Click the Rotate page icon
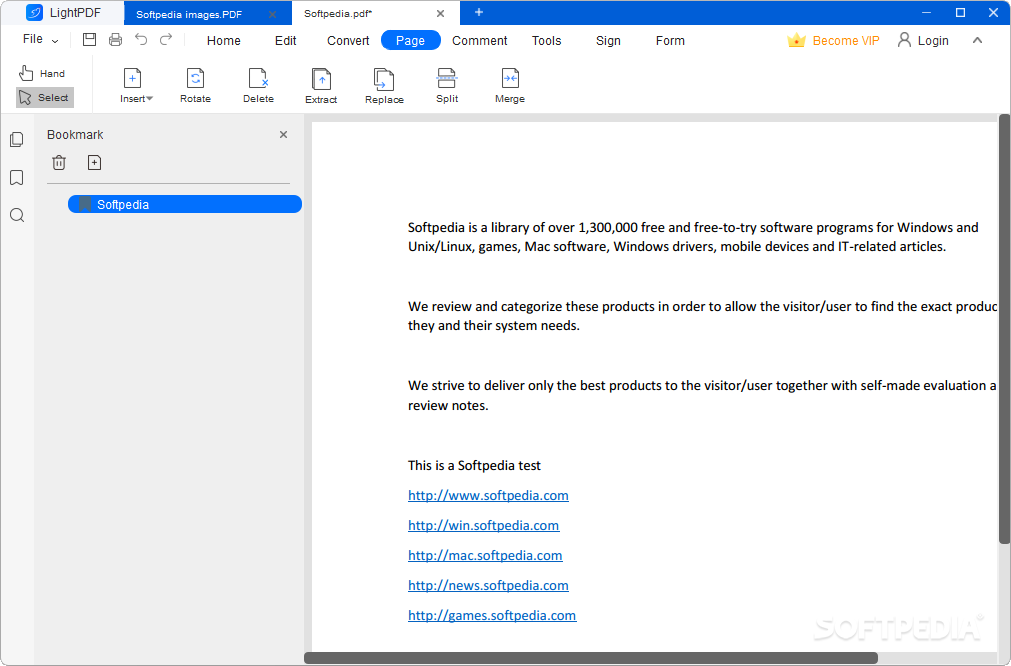This screenshot has width=1011, height=666. click(x=195, y=86)
